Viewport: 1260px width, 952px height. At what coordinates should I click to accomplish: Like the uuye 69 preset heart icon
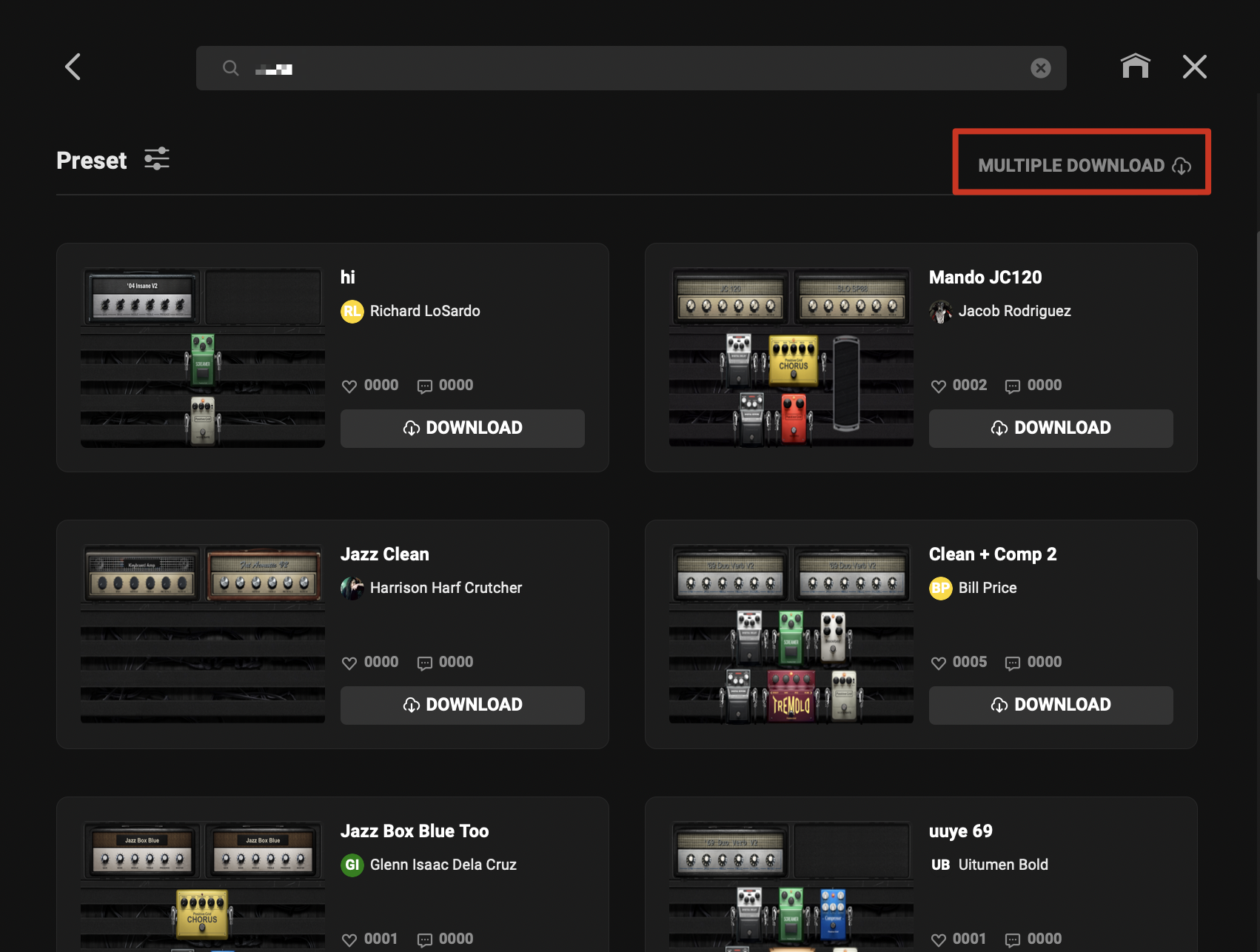pos(938,939)
